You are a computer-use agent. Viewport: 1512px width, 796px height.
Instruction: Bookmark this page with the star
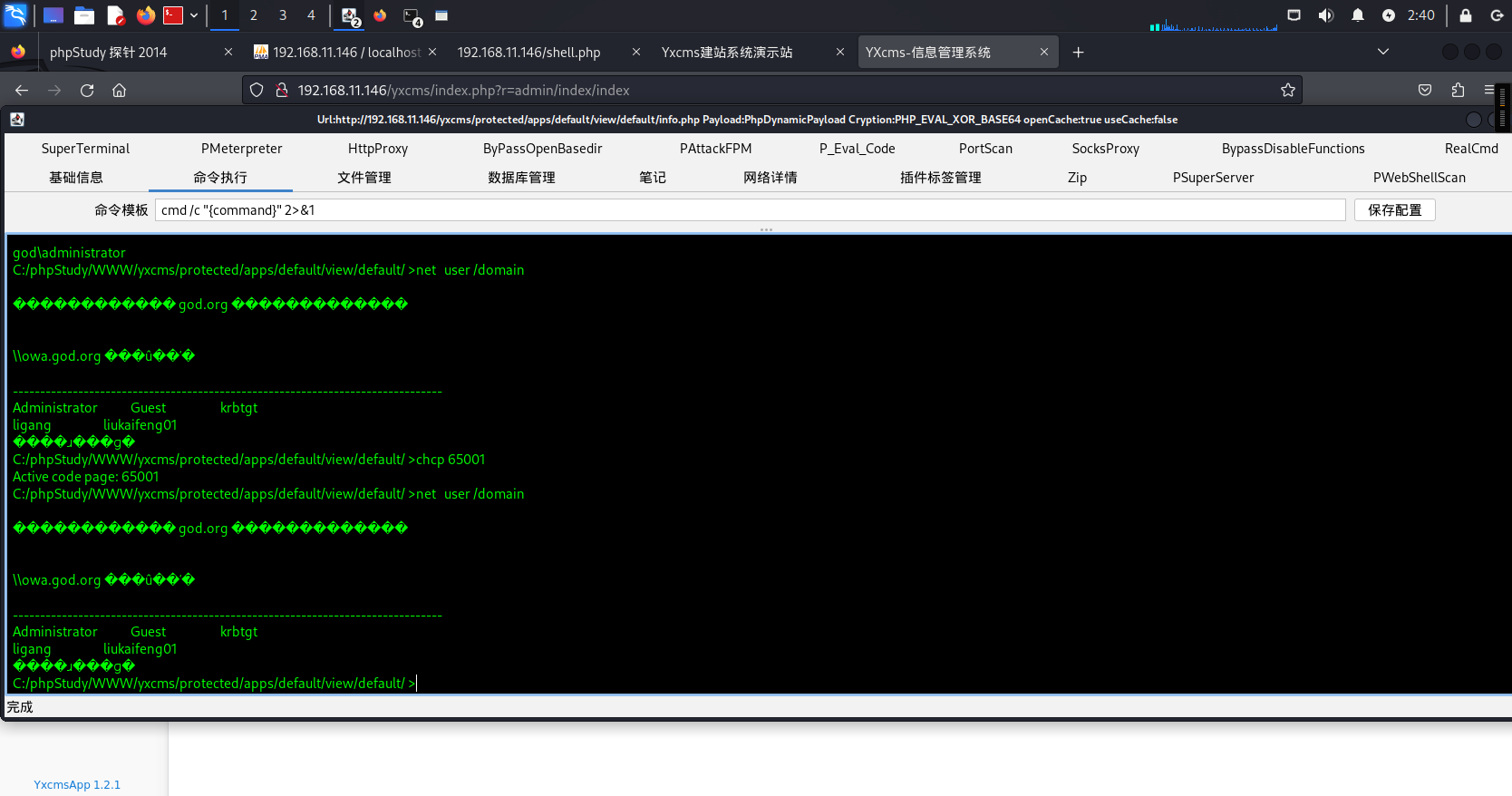point(1287,90)
